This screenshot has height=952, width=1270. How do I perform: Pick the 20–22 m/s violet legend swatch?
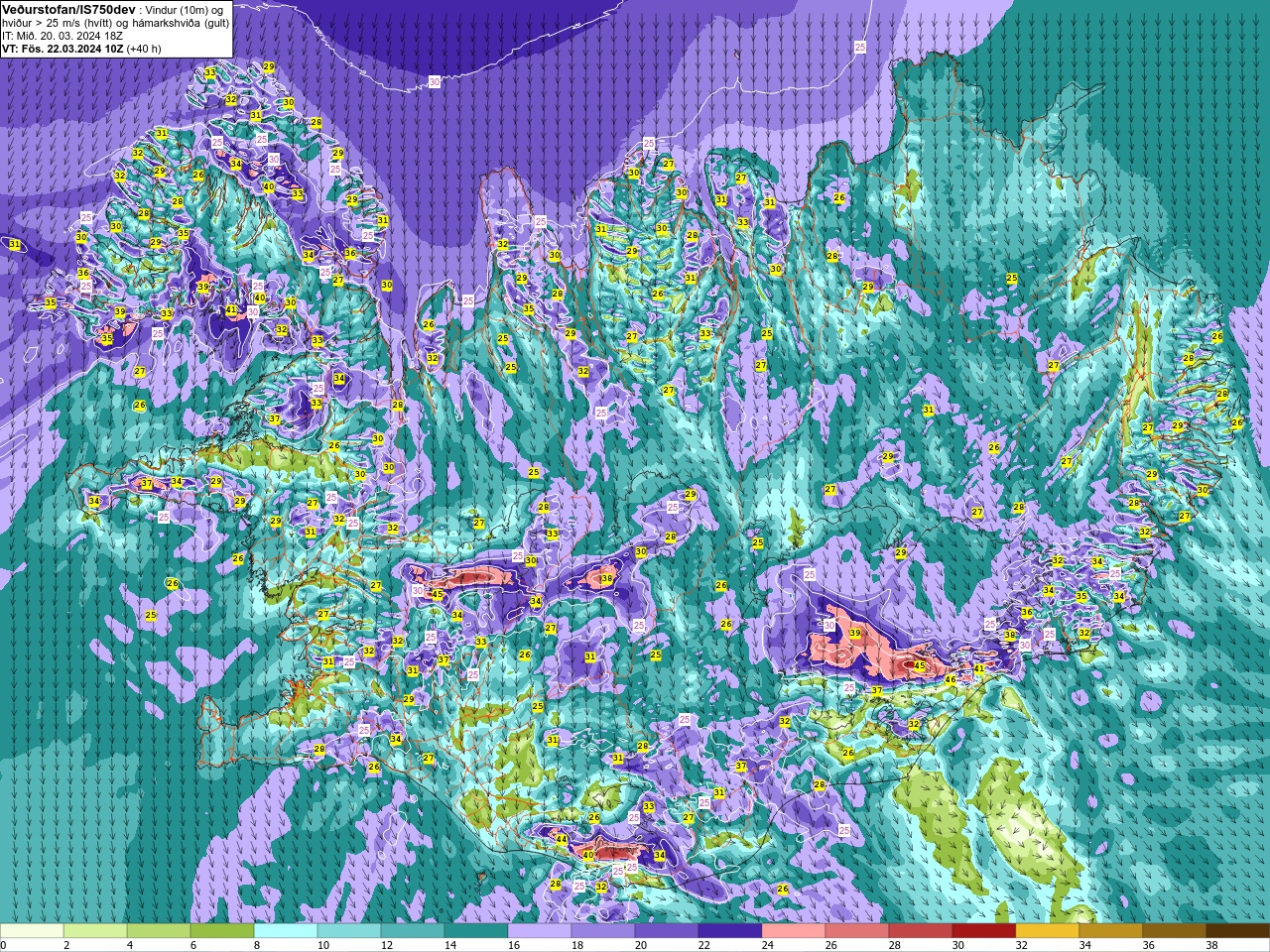[x=667, y=931]
